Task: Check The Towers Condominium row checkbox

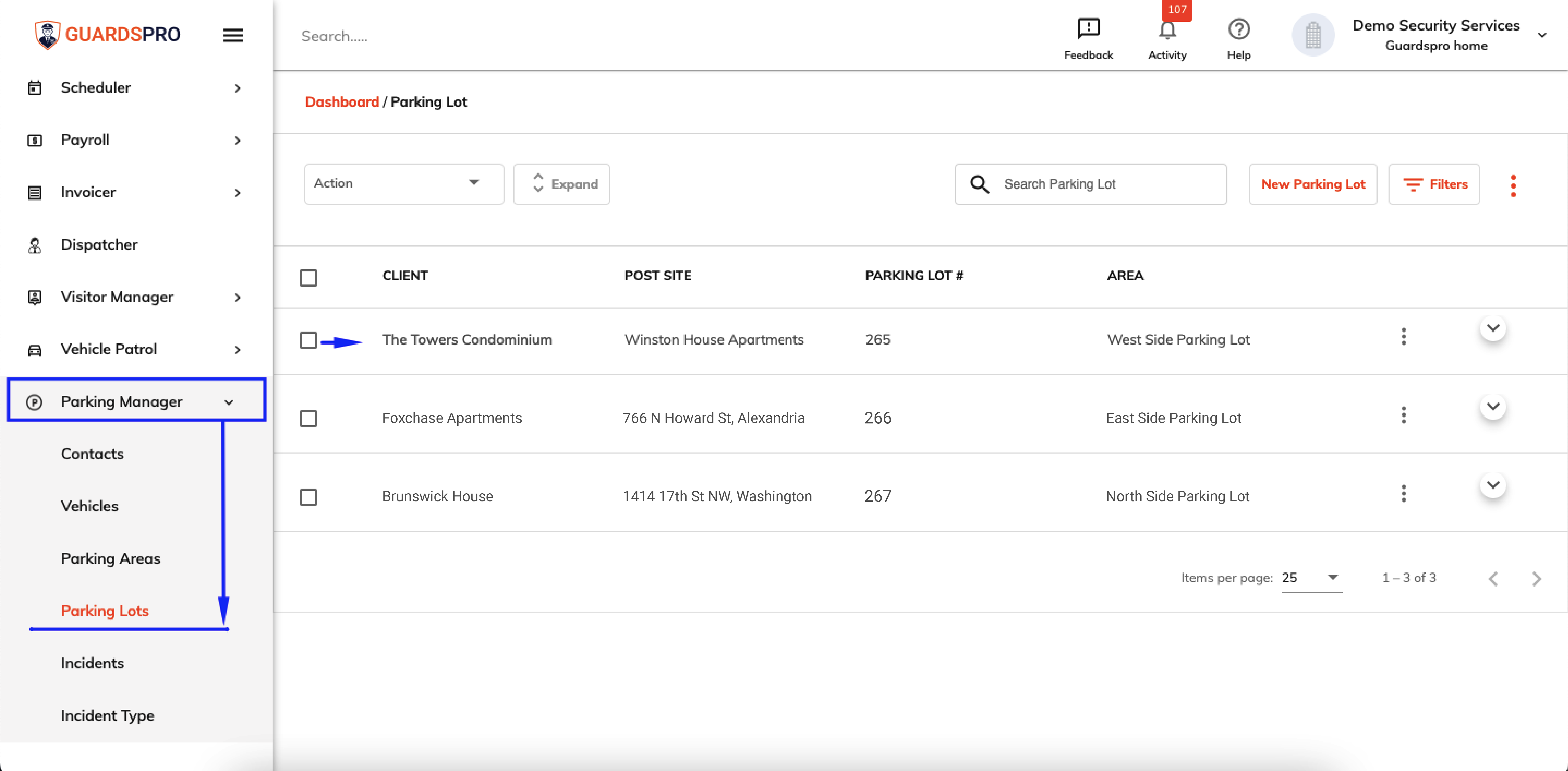Action: coord(309,340)
